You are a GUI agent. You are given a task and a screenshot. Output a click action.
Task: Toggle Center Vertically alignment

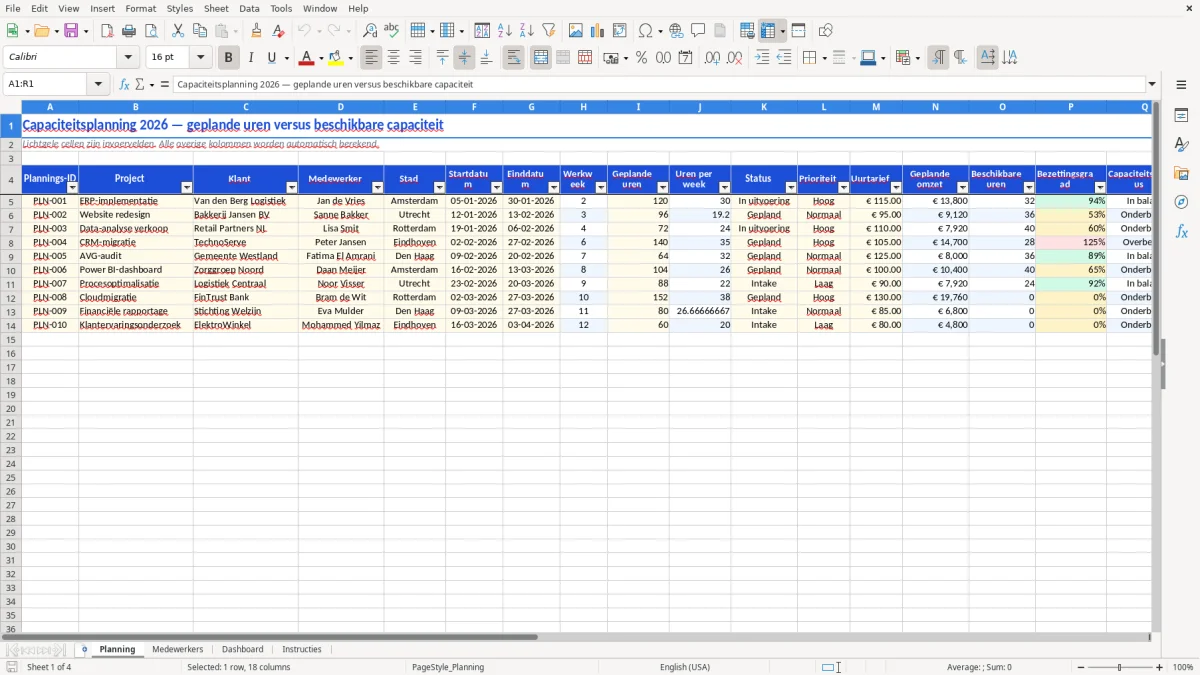pos(464,58)
